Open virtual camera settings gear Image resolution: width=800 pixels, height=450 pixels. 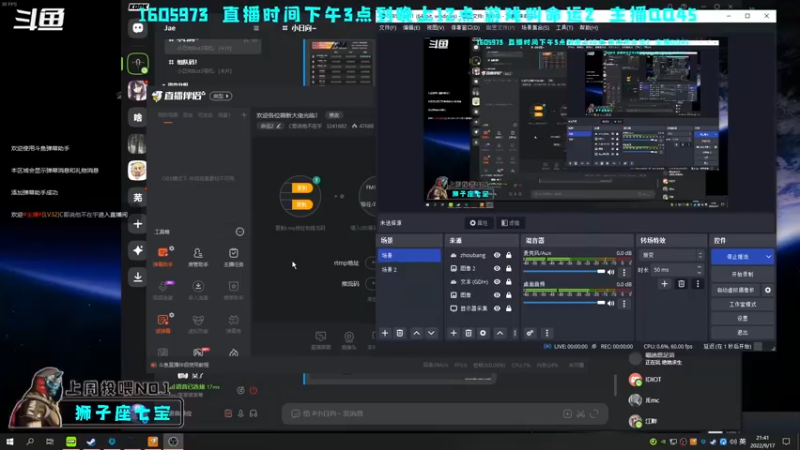(768, 290)
